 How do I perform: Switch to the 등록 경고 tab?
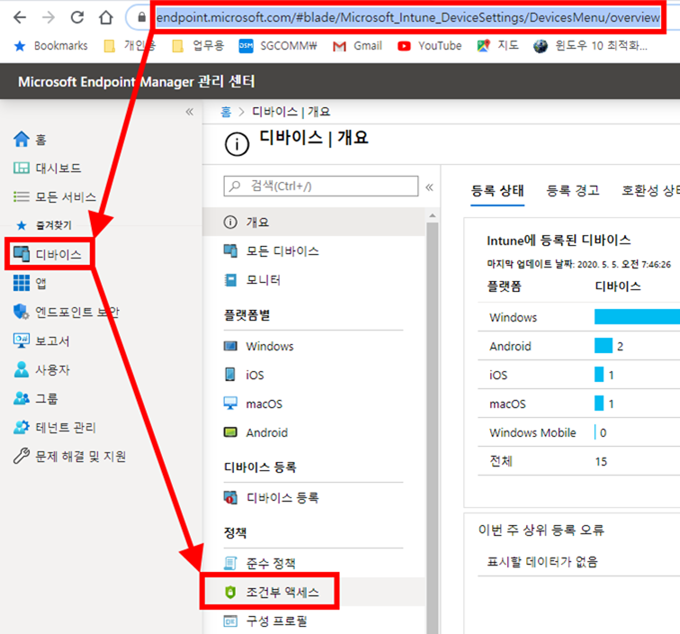point(573,190)
